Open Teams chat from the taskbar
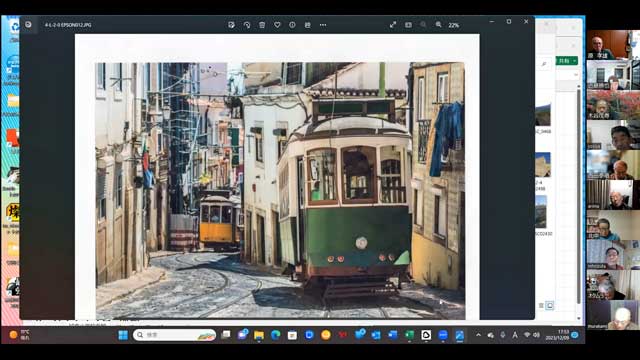 (243, 335)
